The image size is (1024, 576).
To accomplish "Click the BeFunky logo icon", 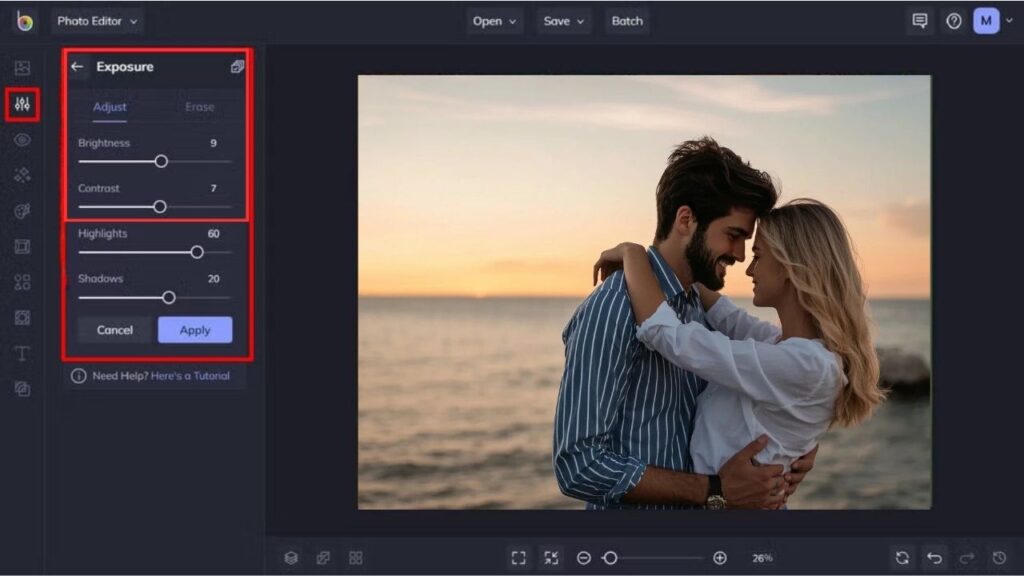I will coord(24,21).
